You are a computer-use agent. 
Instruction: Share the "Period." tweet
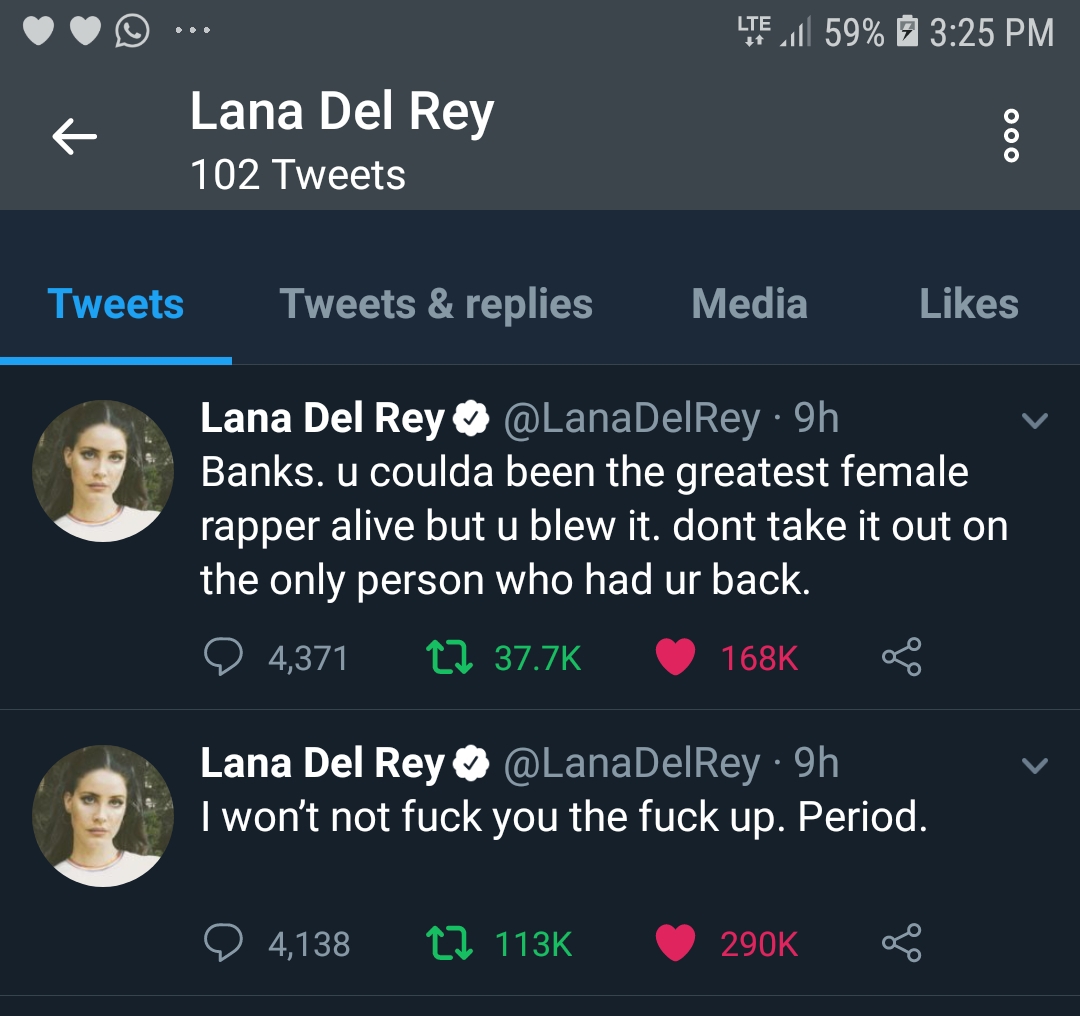click(901, 943)
